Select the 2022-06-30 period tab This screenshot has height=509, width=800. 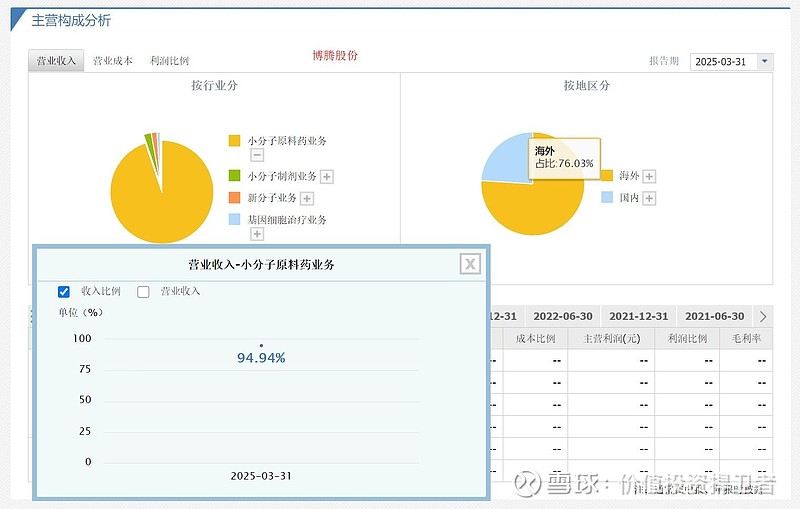pos(563,316)
